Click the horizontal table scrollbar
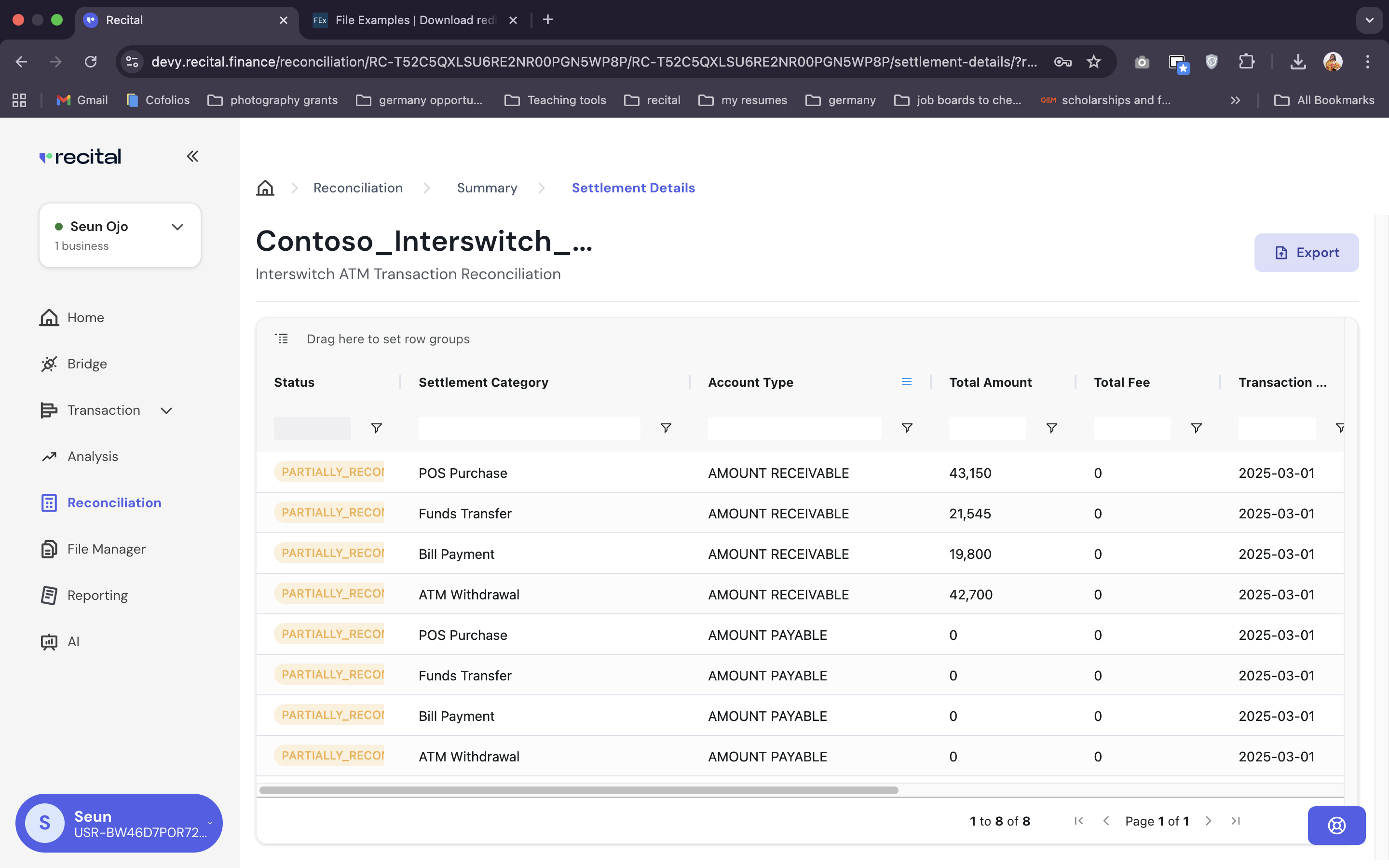 click(579, 790)
